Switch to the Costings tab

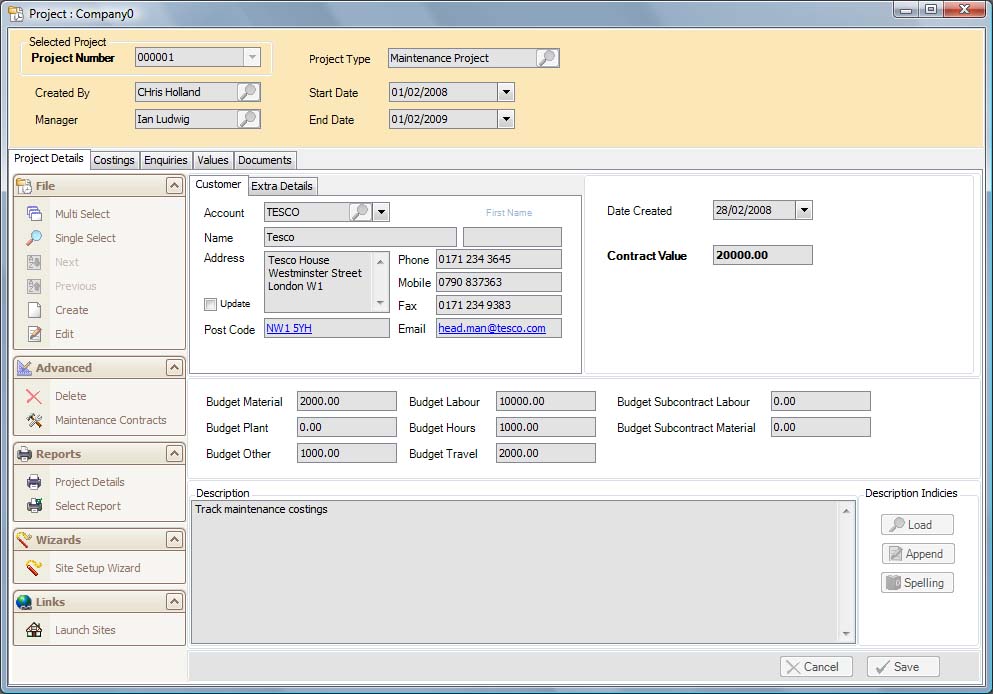point(114,160)
